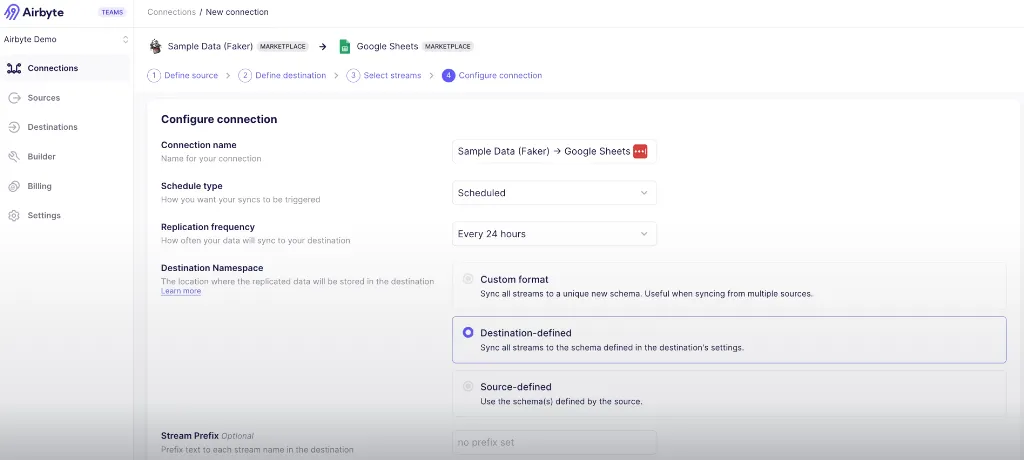1024x460 pixels.
Task: Open the Destinations sidebar icon
Action: [14, 127]
